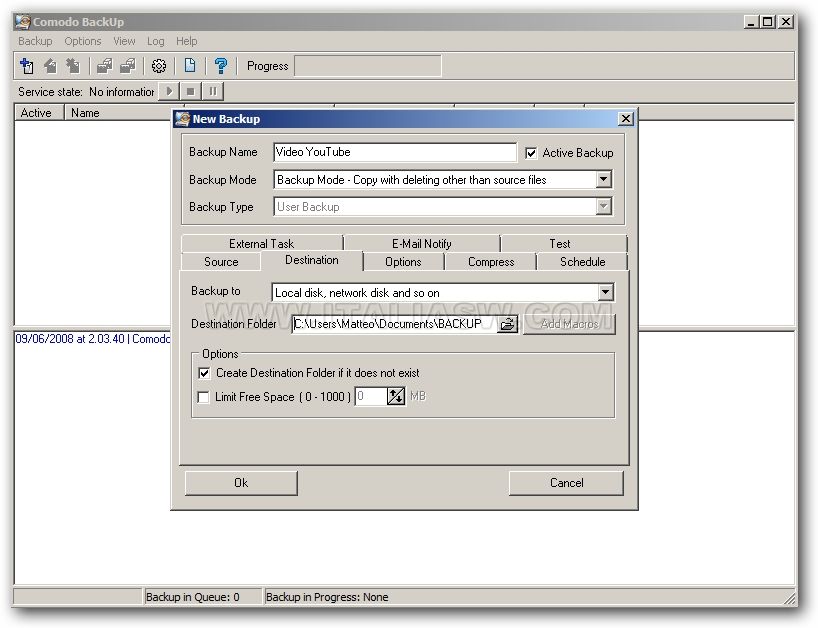Viewport: 818px width, 628px height.
Task: Click the Comodo BackUp title bar icon
Action: (x=23, y=22)
